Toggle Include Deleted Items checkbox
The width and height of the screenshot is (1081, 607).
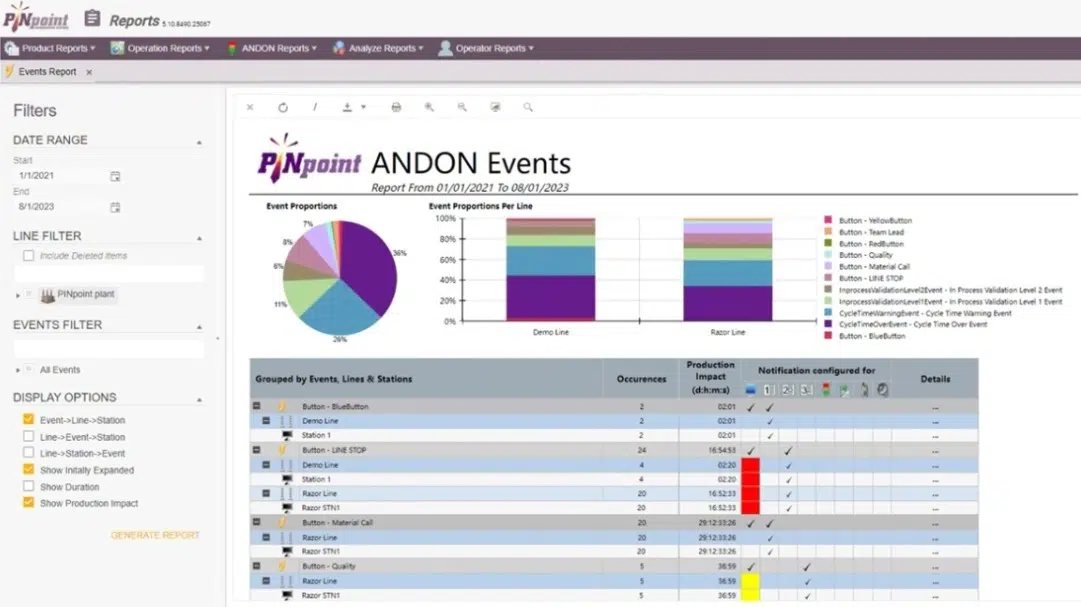click(x=28, y=256)
